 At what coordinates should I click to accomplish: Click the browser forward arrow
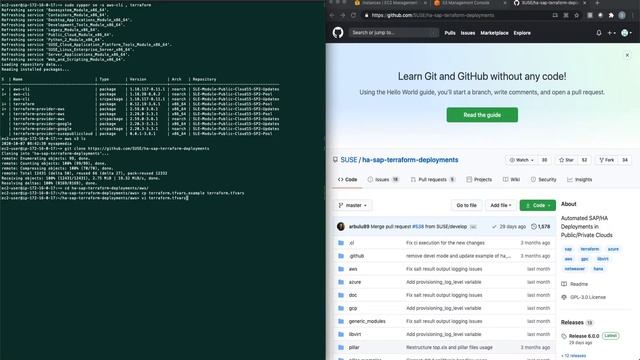[x=343, y=16]
